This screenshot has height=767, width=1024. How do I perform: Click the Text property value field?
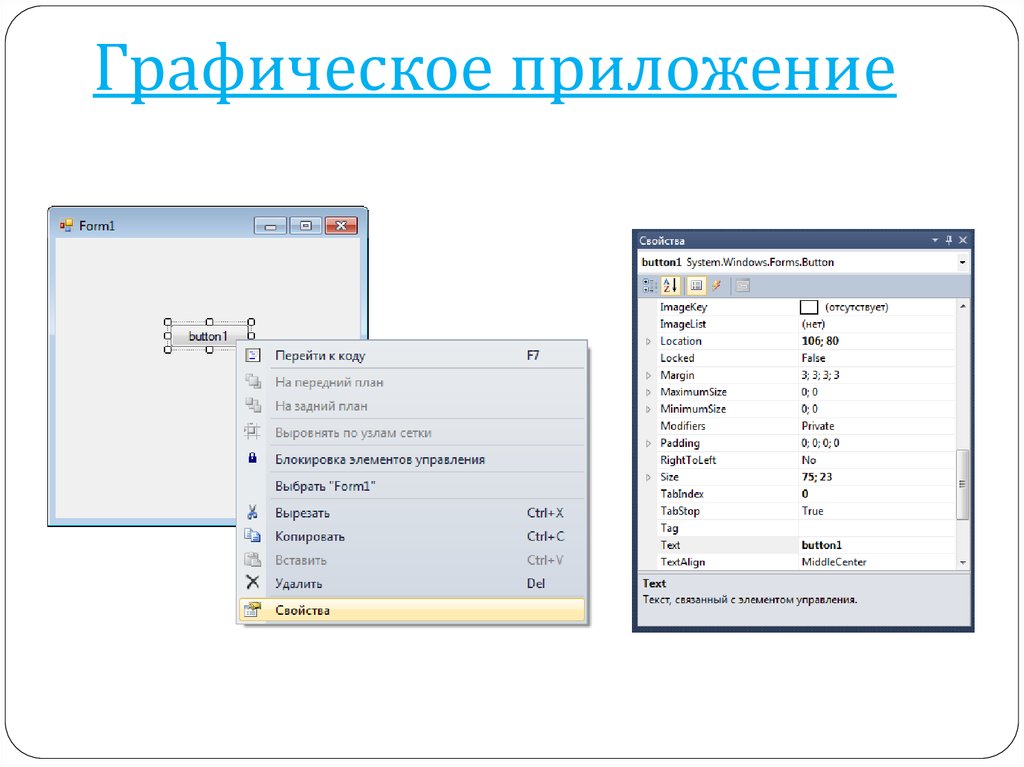click(x=875, y=545)
